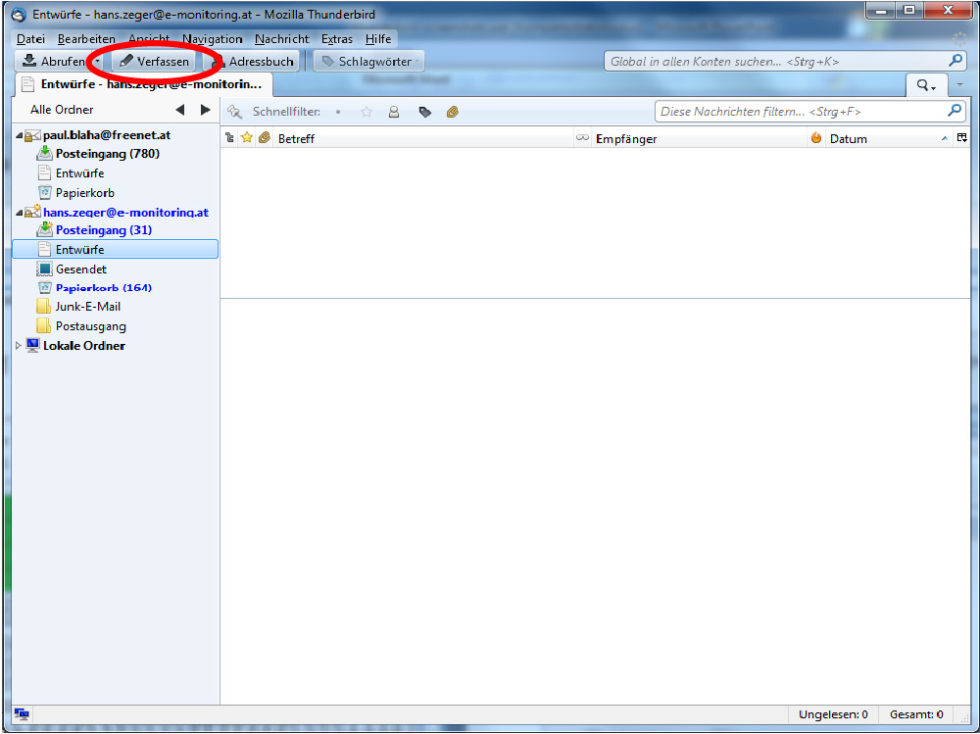This screenshot has height=734, width=980.
Task: Open Papierkorb (164) folder
Action: point(104,288)
